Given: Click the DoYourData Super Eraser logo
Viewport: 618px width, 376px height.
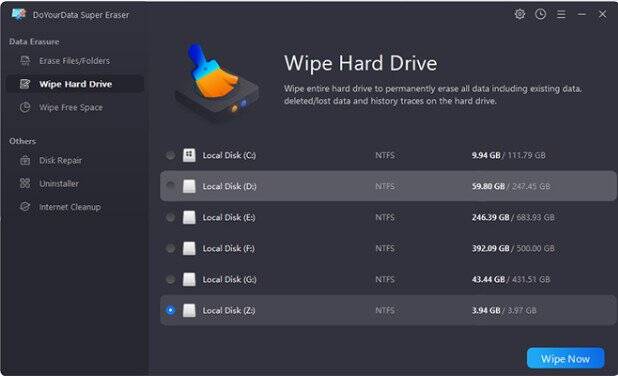Looking at the screenshot, I should [x=18, y=14].
